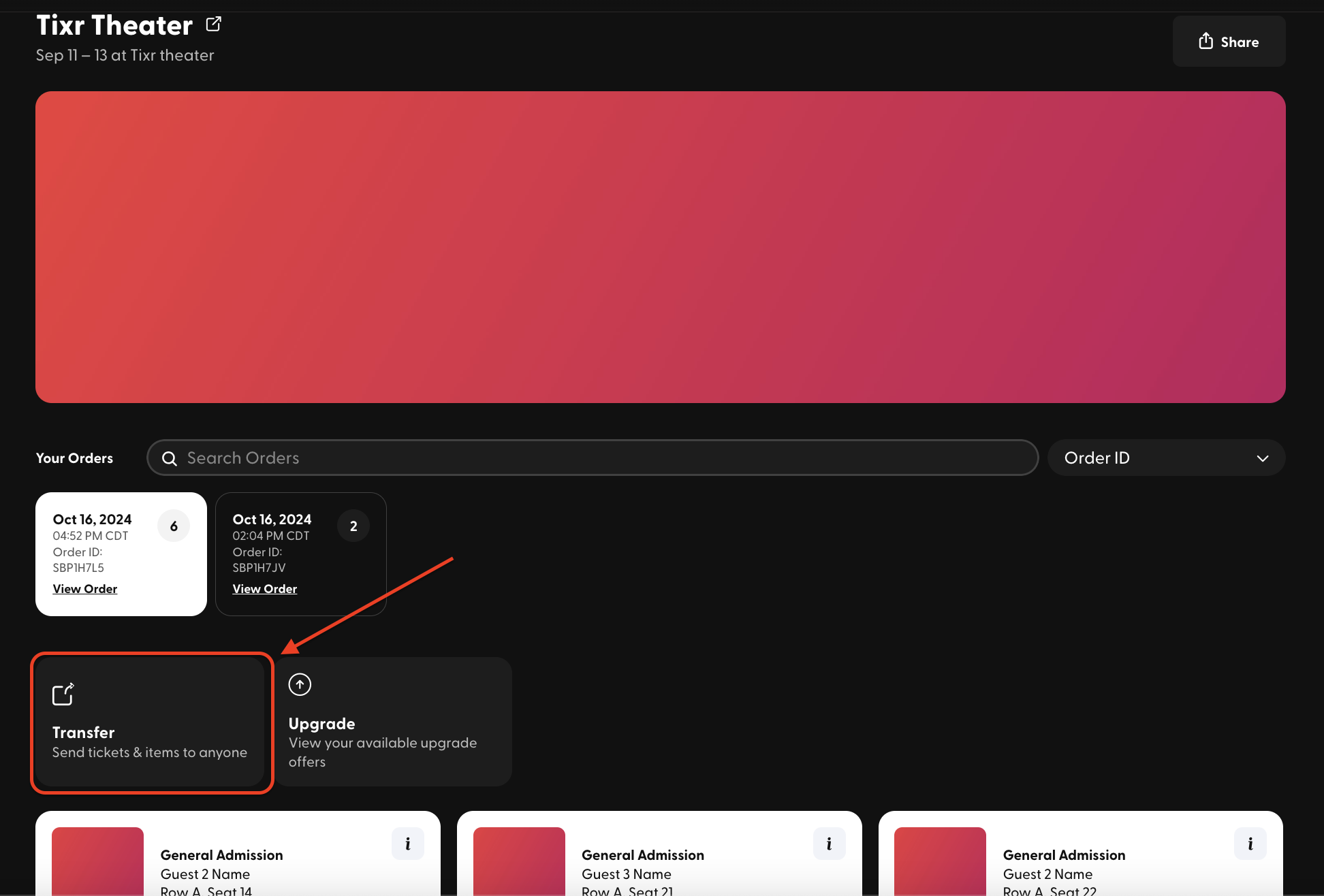Screen dimensions: 1324x896
Task: Open View Order link for order SBP1H7L5
Action: click(85, 589)
